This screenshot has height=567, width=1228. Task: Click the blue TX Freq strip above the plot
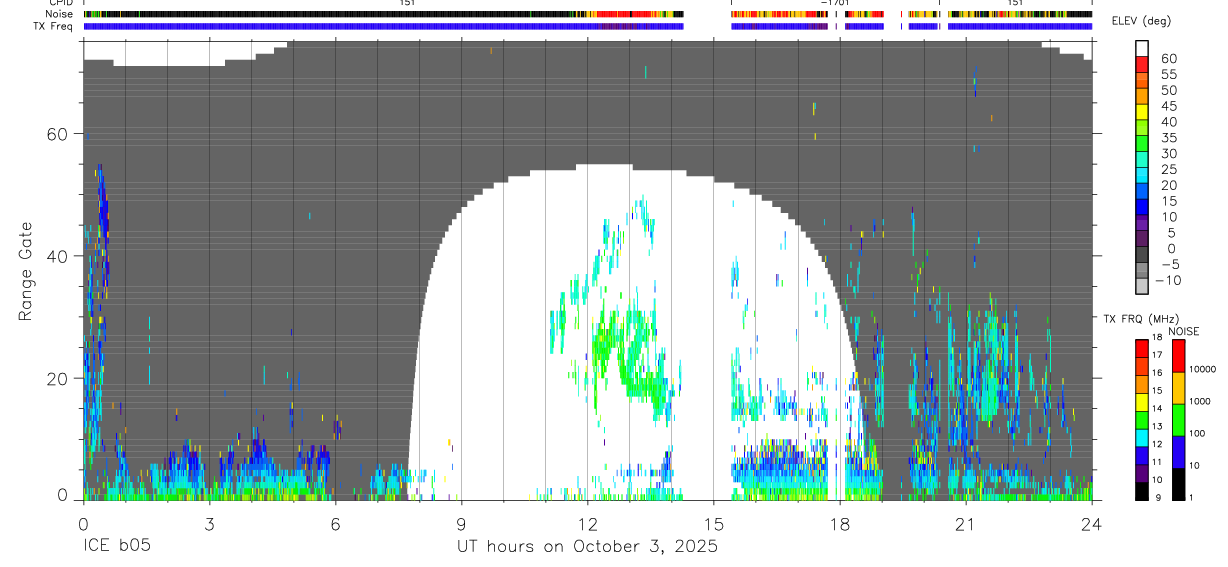point(587,26)
